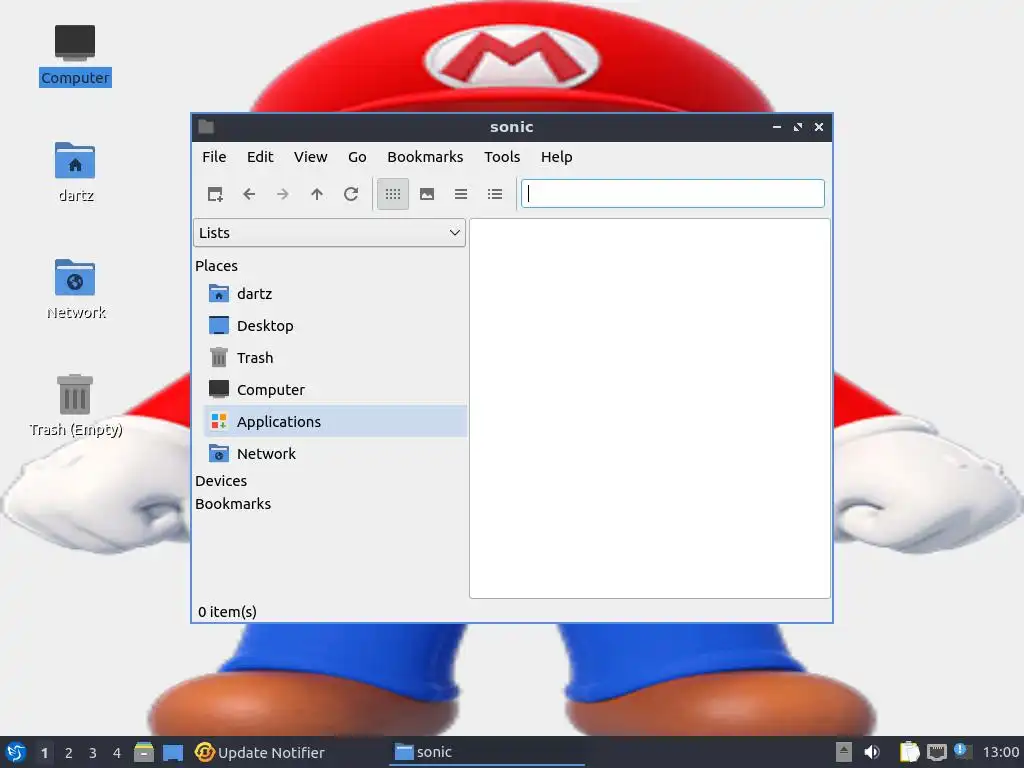1024x768 pixels.
Task: Switch to thumbnail view mode
Action: (427, 194)
